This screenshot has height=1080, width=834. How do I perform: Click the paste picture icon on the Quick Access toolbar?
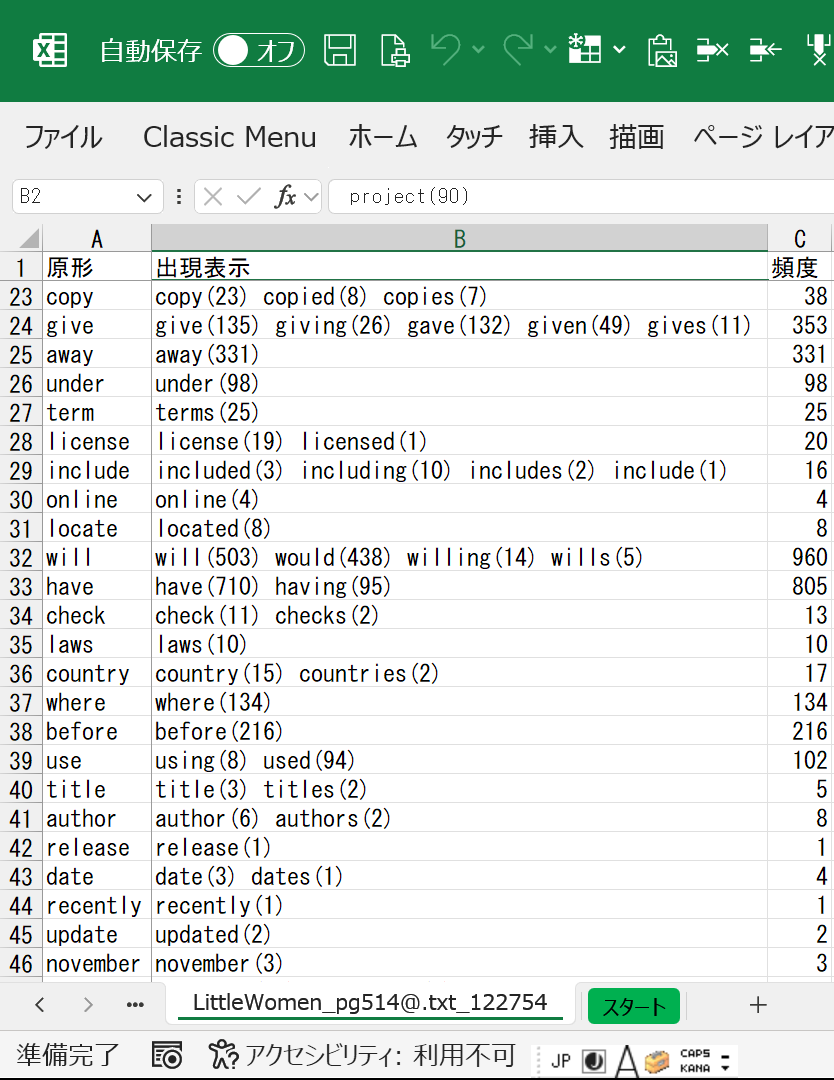point(661,52)
